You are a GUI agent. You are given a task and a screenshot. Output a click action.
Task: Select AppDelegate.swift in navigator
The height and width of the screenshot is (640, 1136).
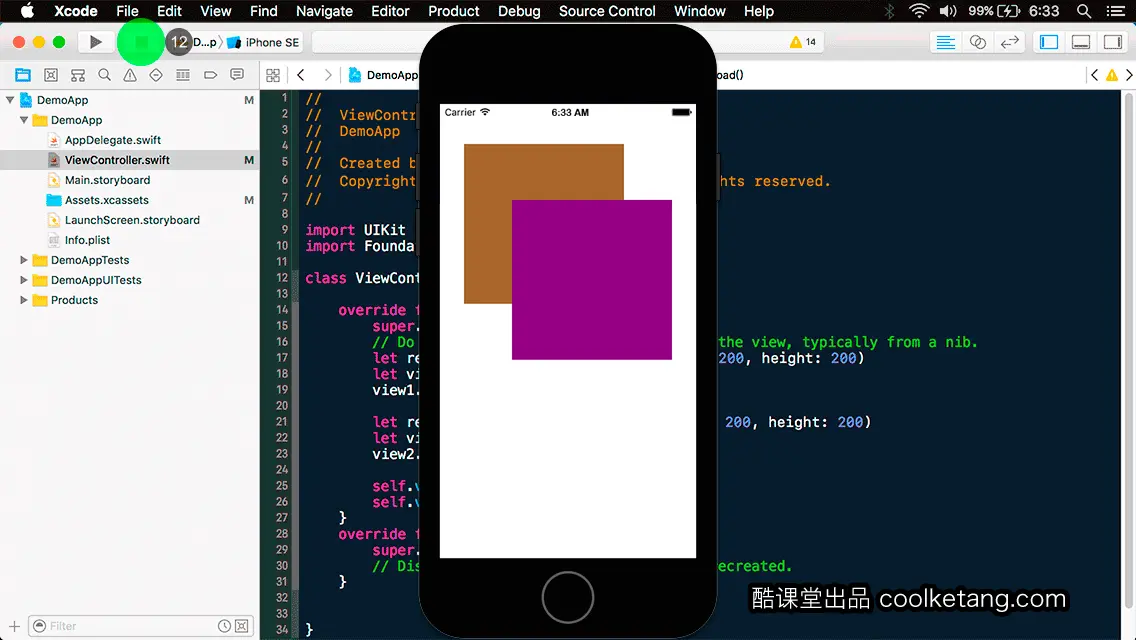click(112, 140)
